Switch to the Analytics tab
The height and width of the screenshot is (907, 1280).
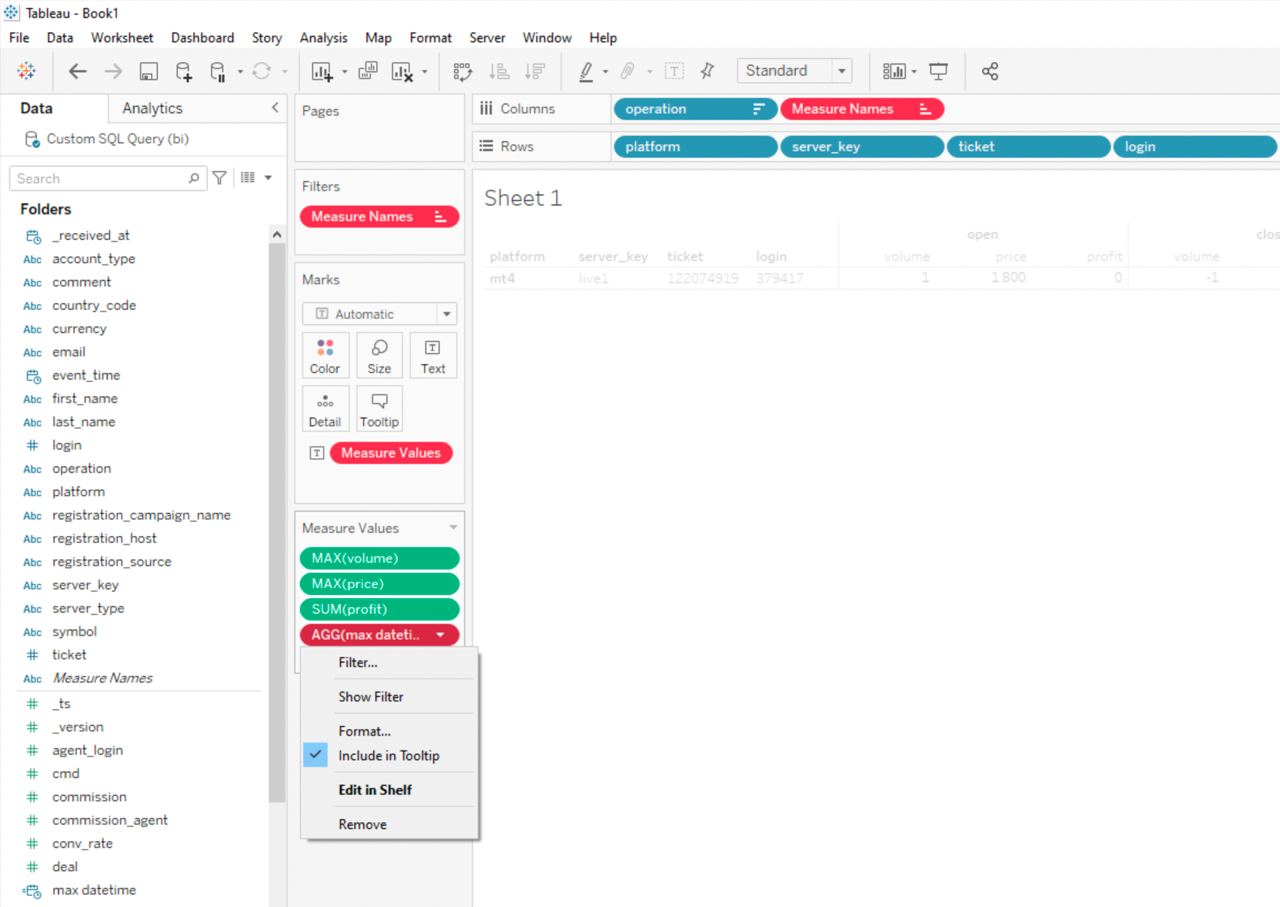(x=152, y=108)
